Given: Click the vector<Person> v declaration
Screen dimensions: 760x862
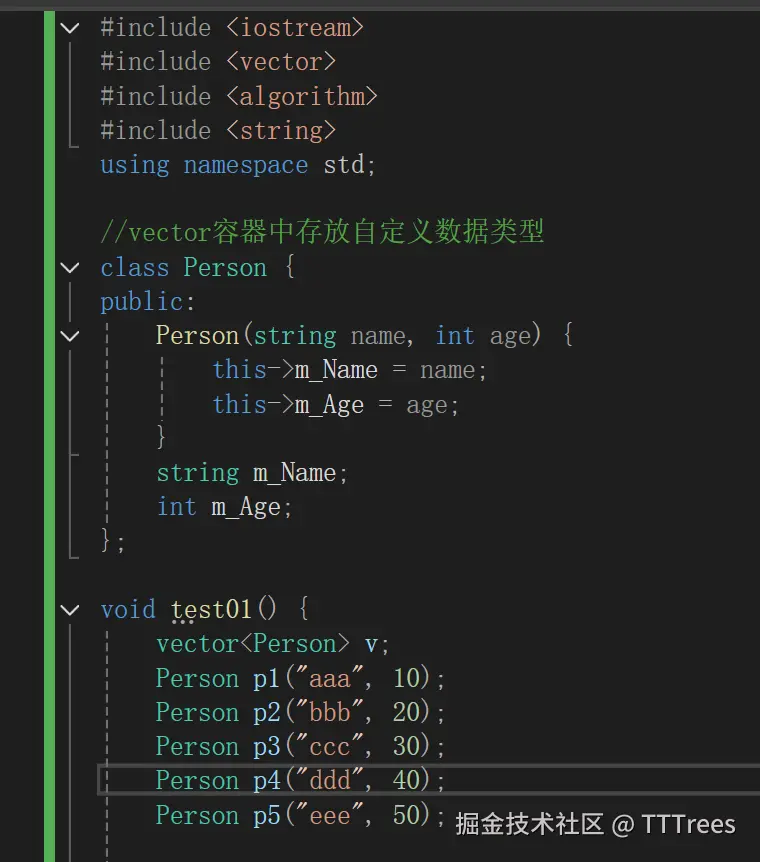Looking at the screenshot, I should point(272,643).
